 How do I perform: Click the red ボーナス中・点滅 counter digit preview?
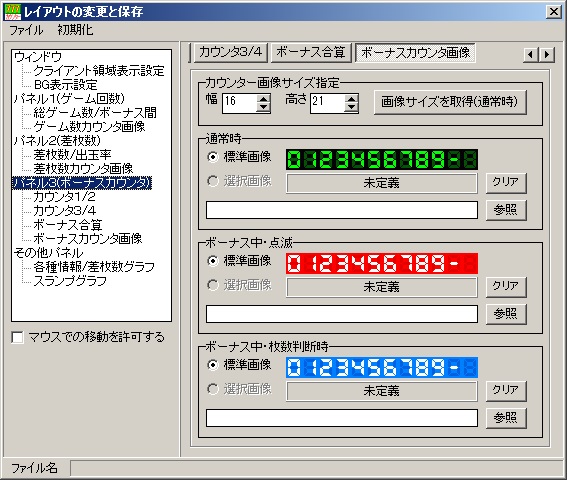coord(381,263)
